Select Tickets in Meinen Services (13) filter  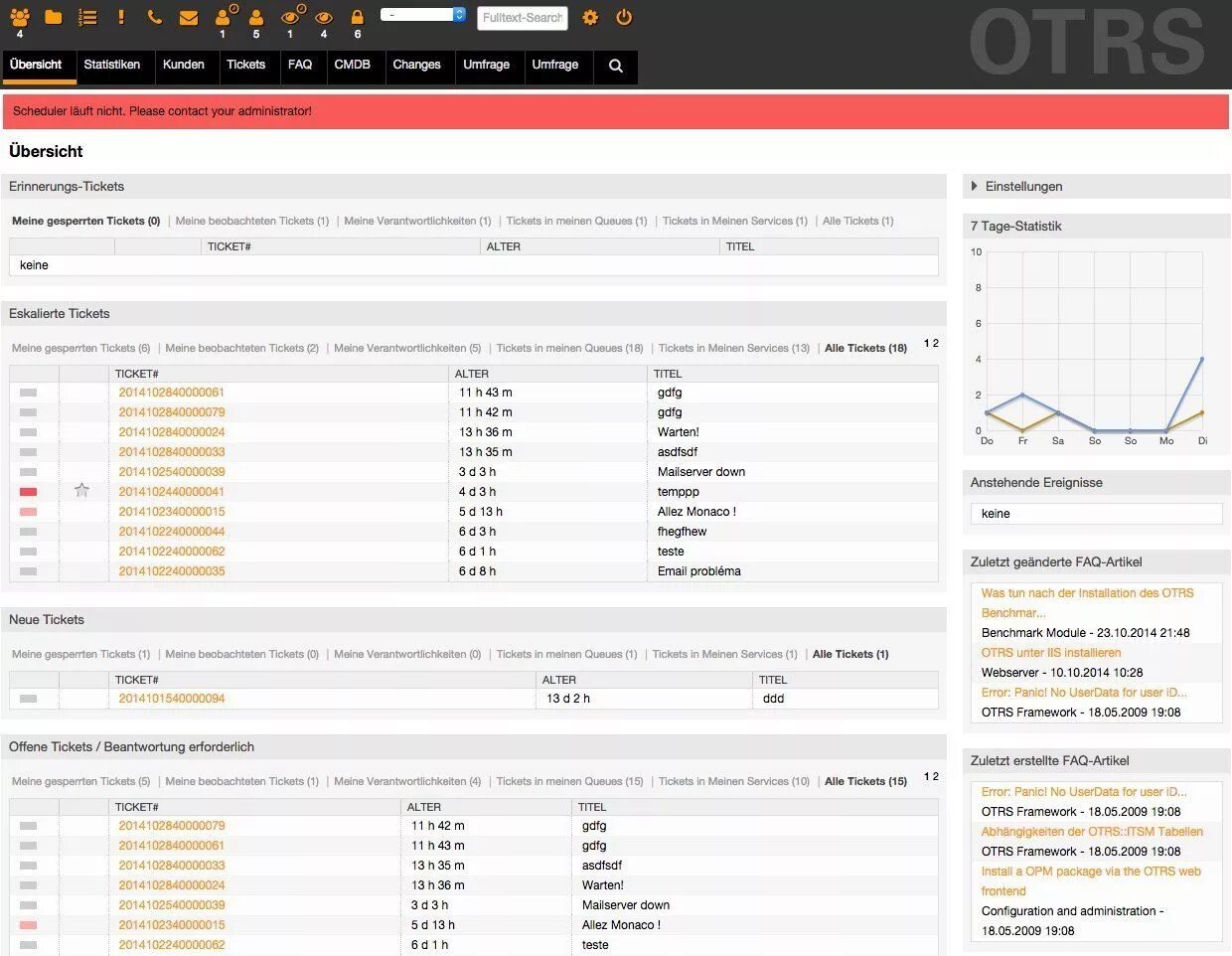pos(734,348)
